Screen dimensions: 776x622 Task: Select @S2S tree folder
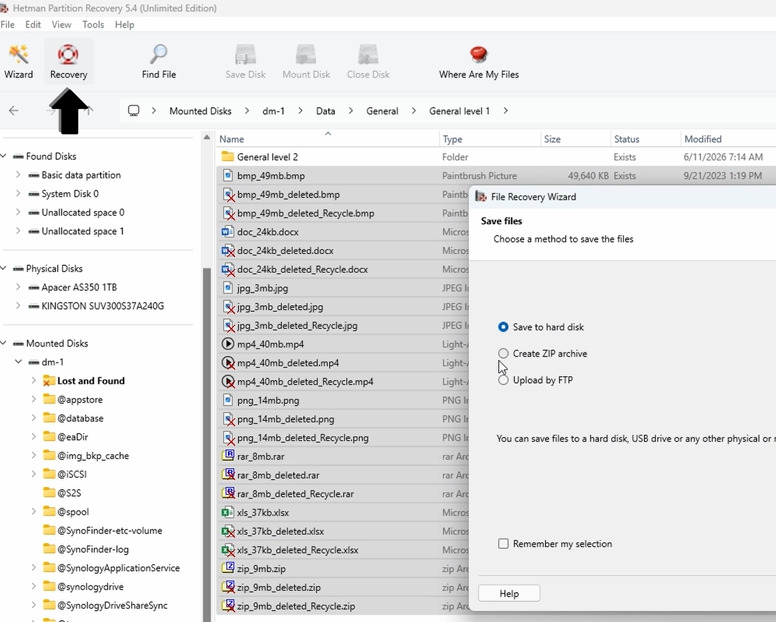[69, 493]
